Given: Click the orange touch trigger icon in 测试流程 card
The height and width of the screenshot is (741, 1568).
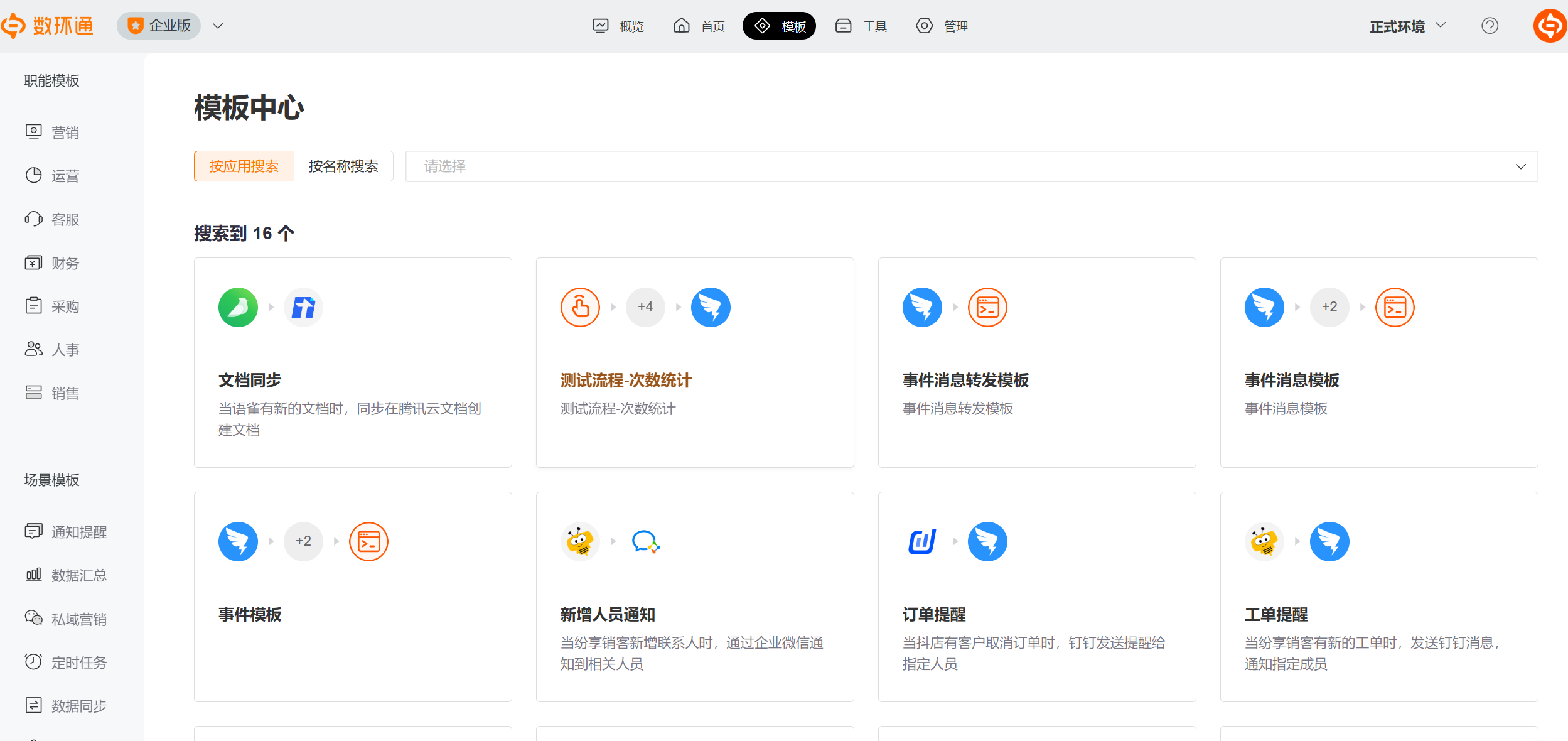Looking at the screenshot, I should tap(580, 308).
